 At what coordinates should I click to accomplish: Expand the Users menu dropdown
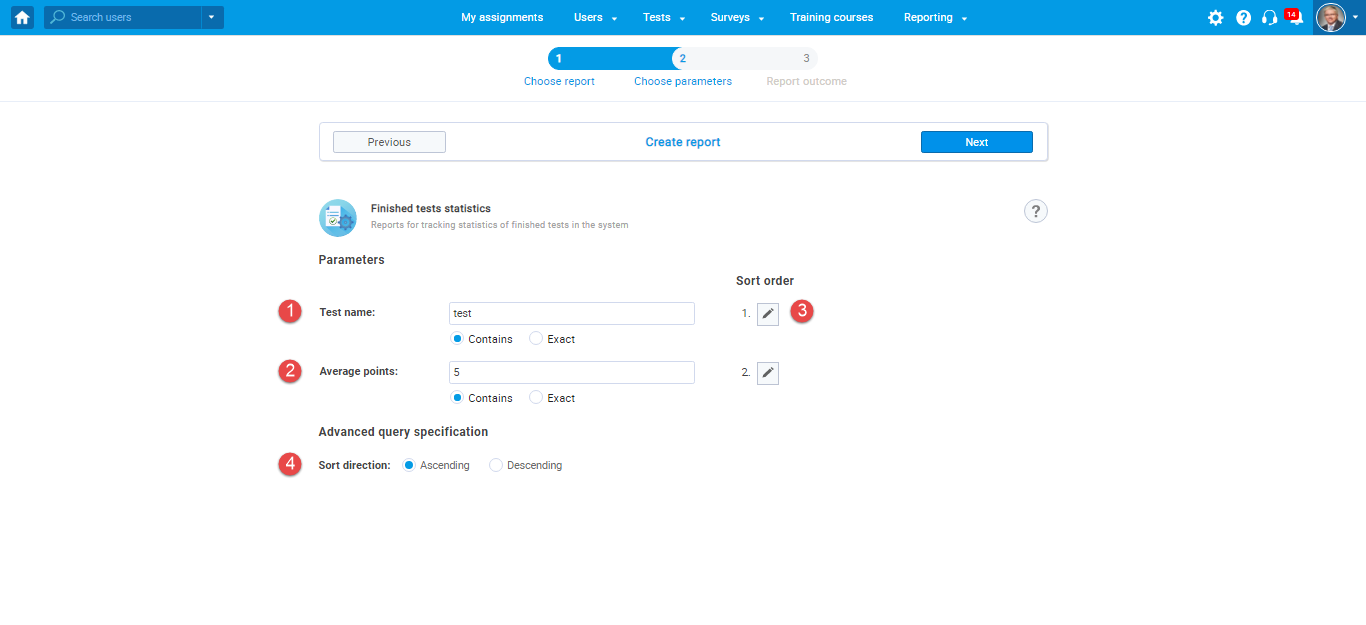pyautogui.click(x=595, y=18)
